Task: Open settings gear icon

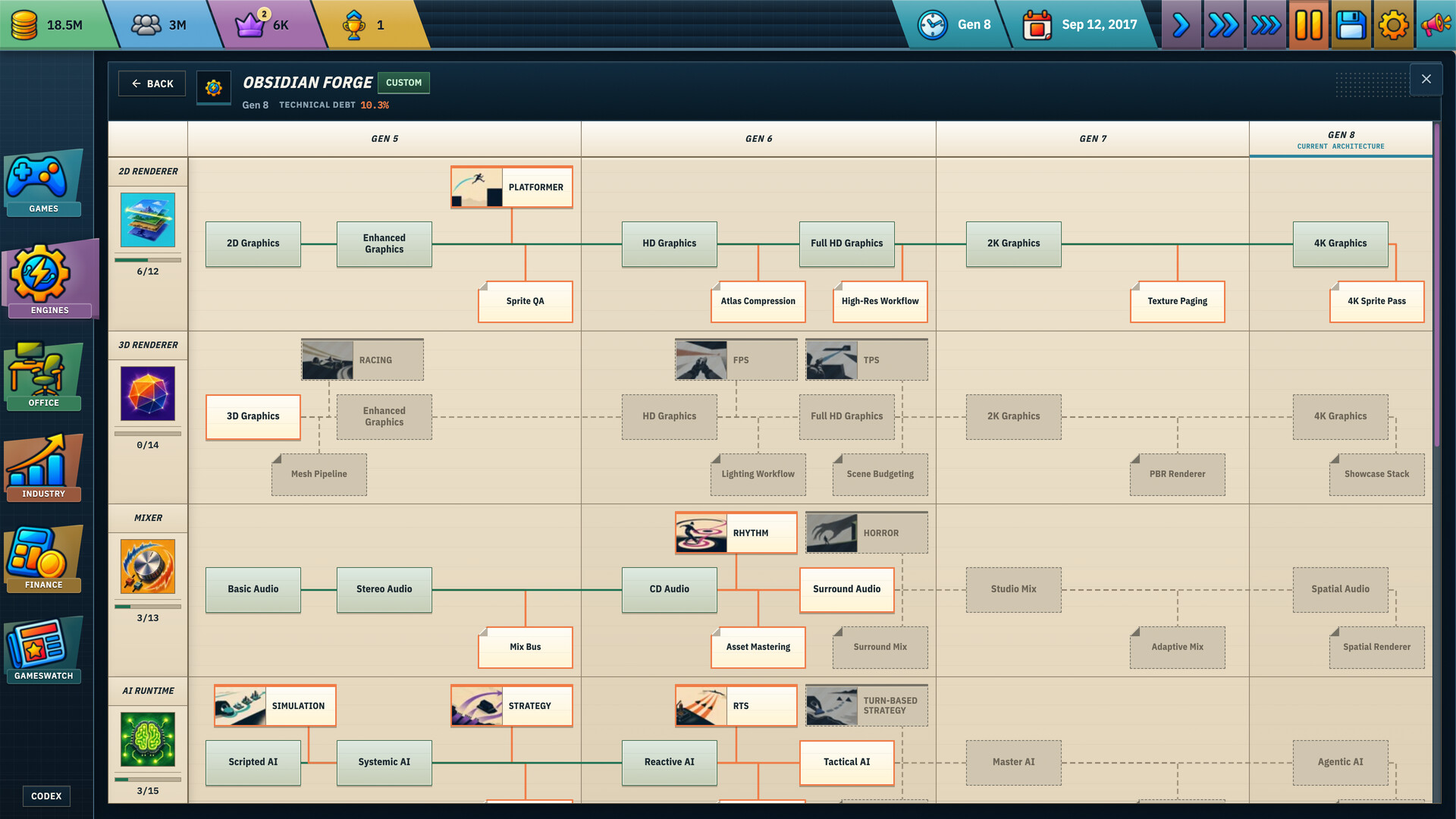Action: (1393, 25)
